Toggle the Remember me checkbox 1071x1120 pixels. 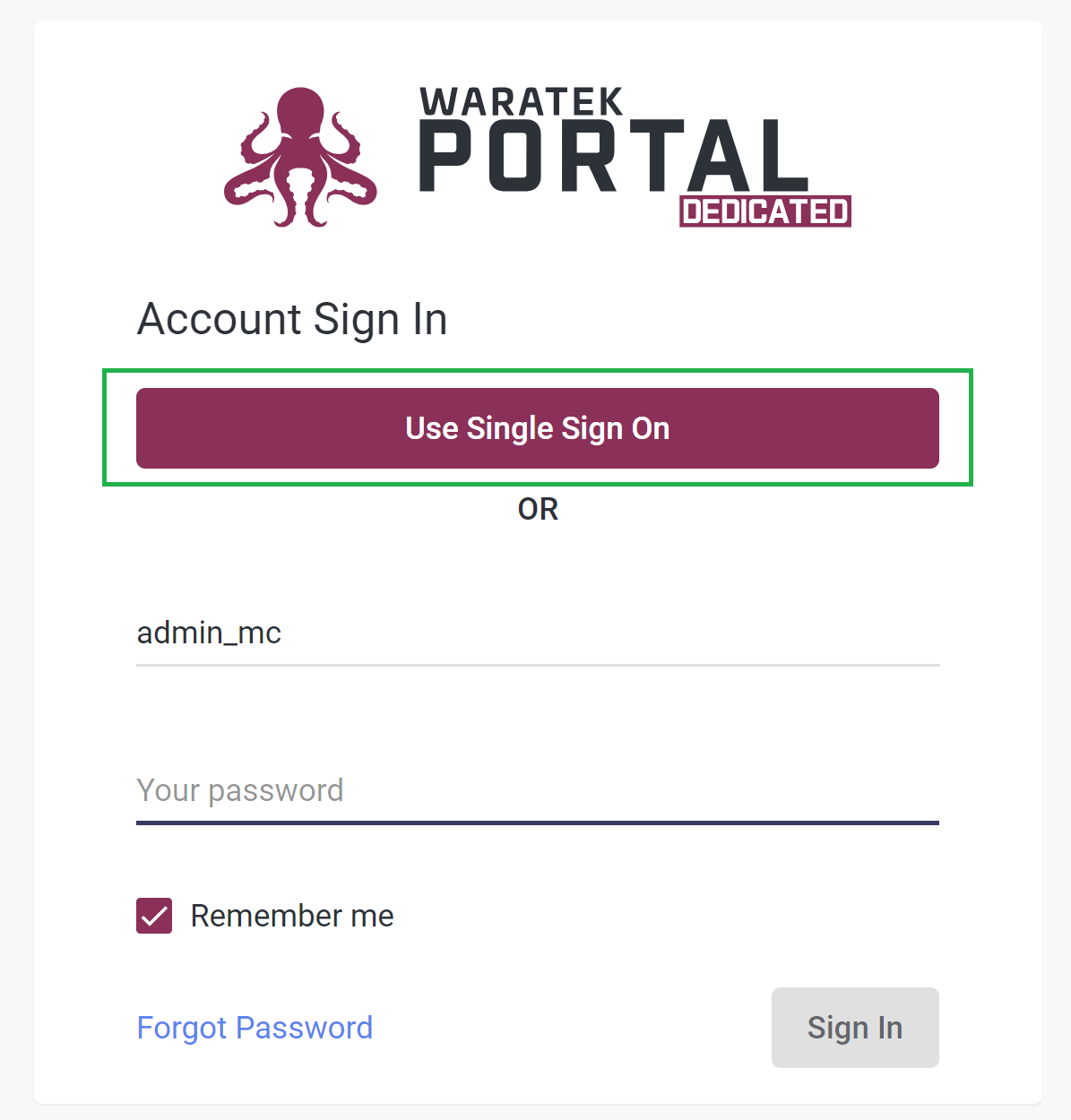[x=154, y=916]
